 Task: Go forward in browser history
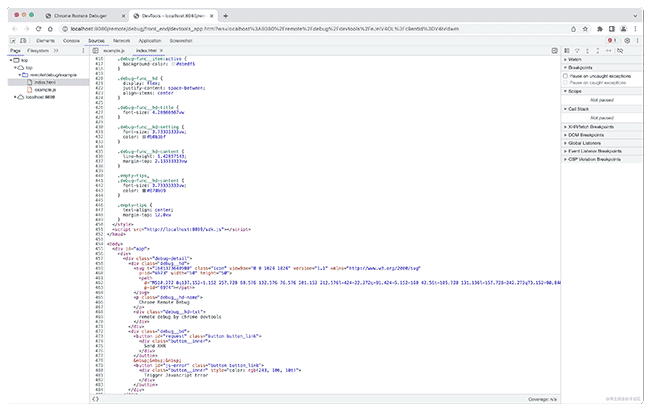pos(27,29)
